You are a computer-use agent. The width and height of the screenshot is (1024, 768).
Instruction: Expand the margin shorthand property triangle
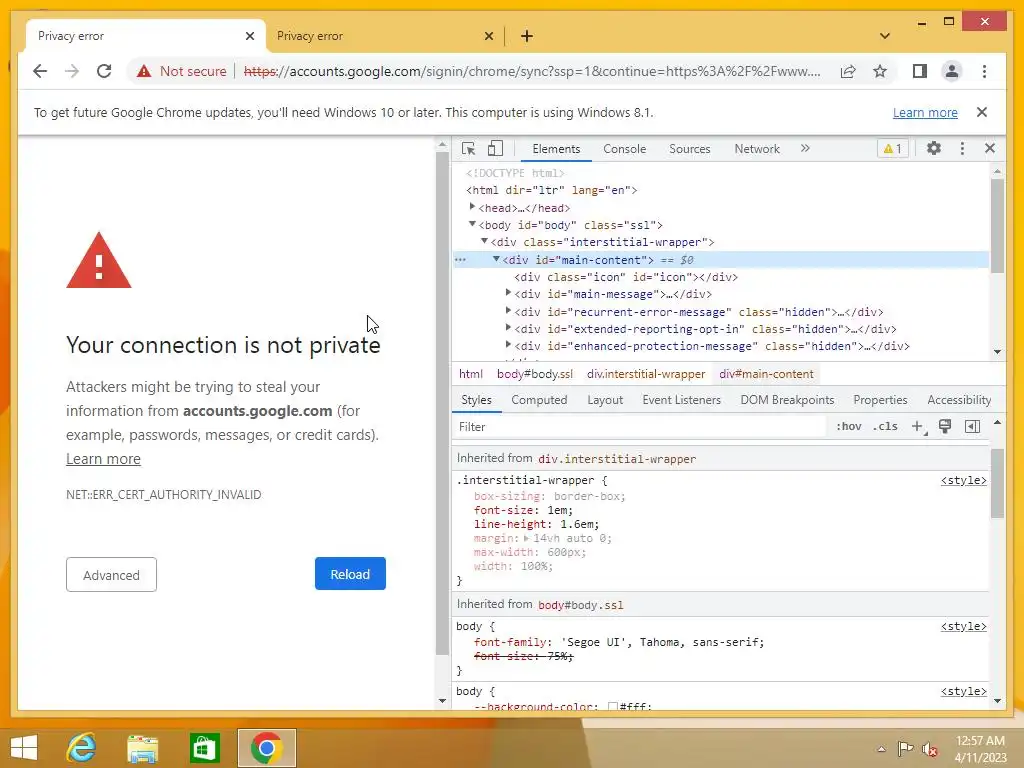point(526,539)
